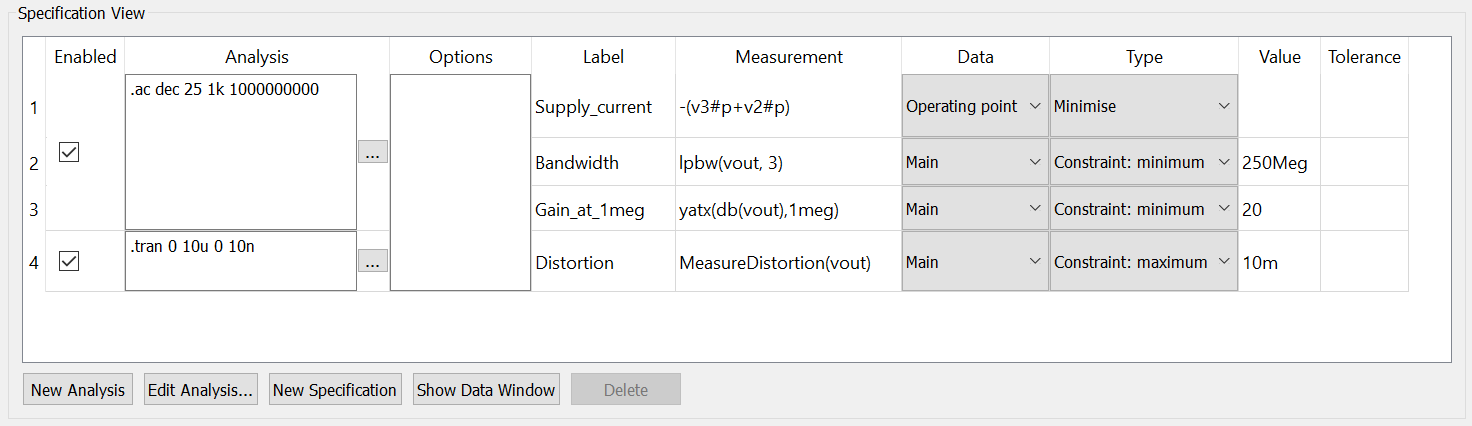Open the Type dropdown for Bandwidth constraint
Image resolution: width=1472 pixels, height=426 pixels.
1143,162
